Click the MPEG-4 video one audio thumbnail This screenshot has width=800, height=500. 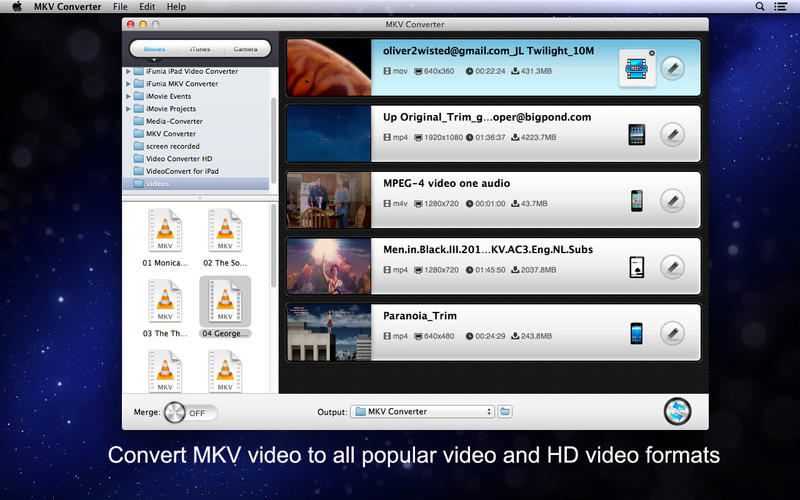[x=329, y=200]
